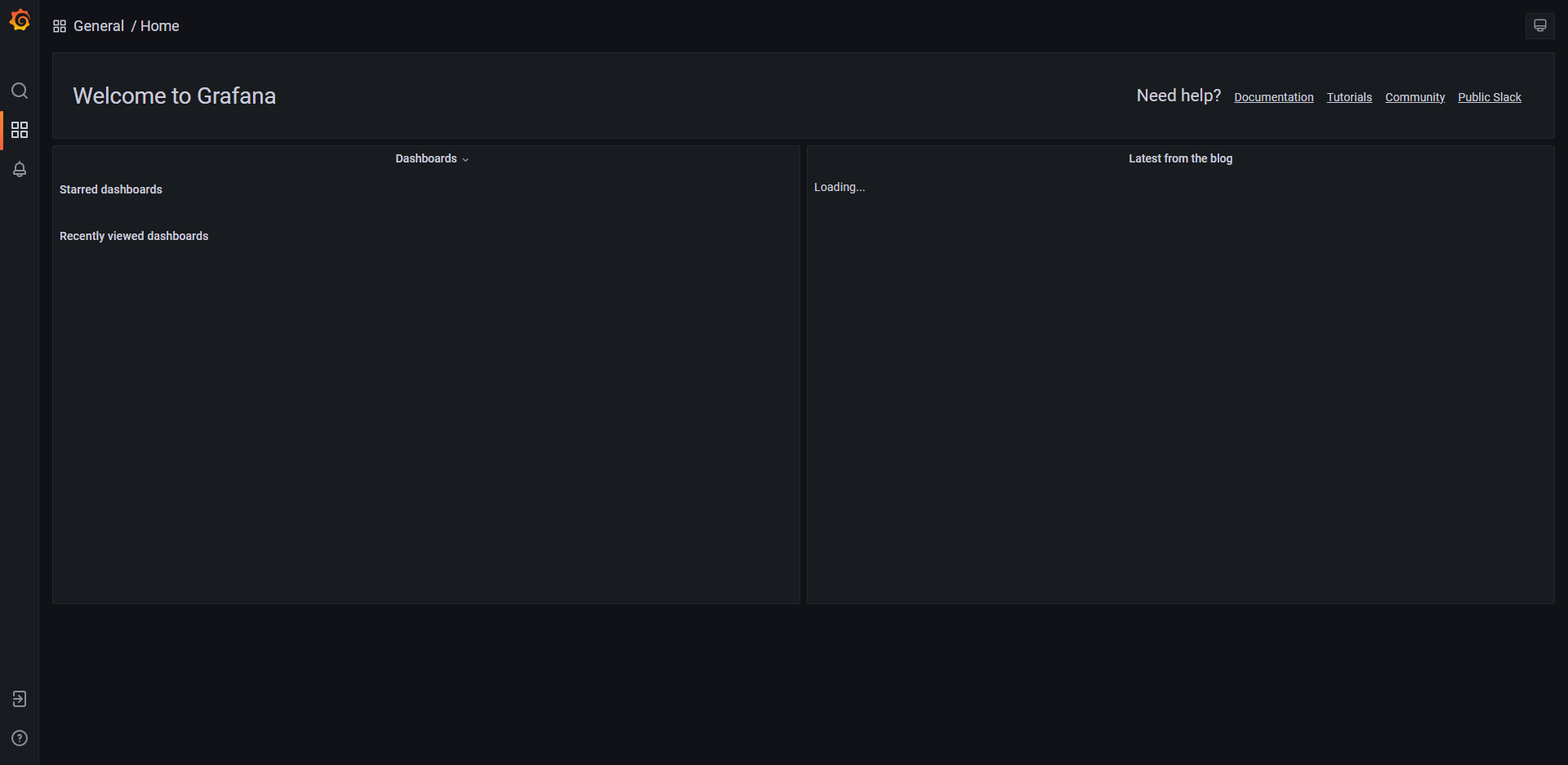Open the Help question mark icon
1568x765 pixels.
click(20, 738)
